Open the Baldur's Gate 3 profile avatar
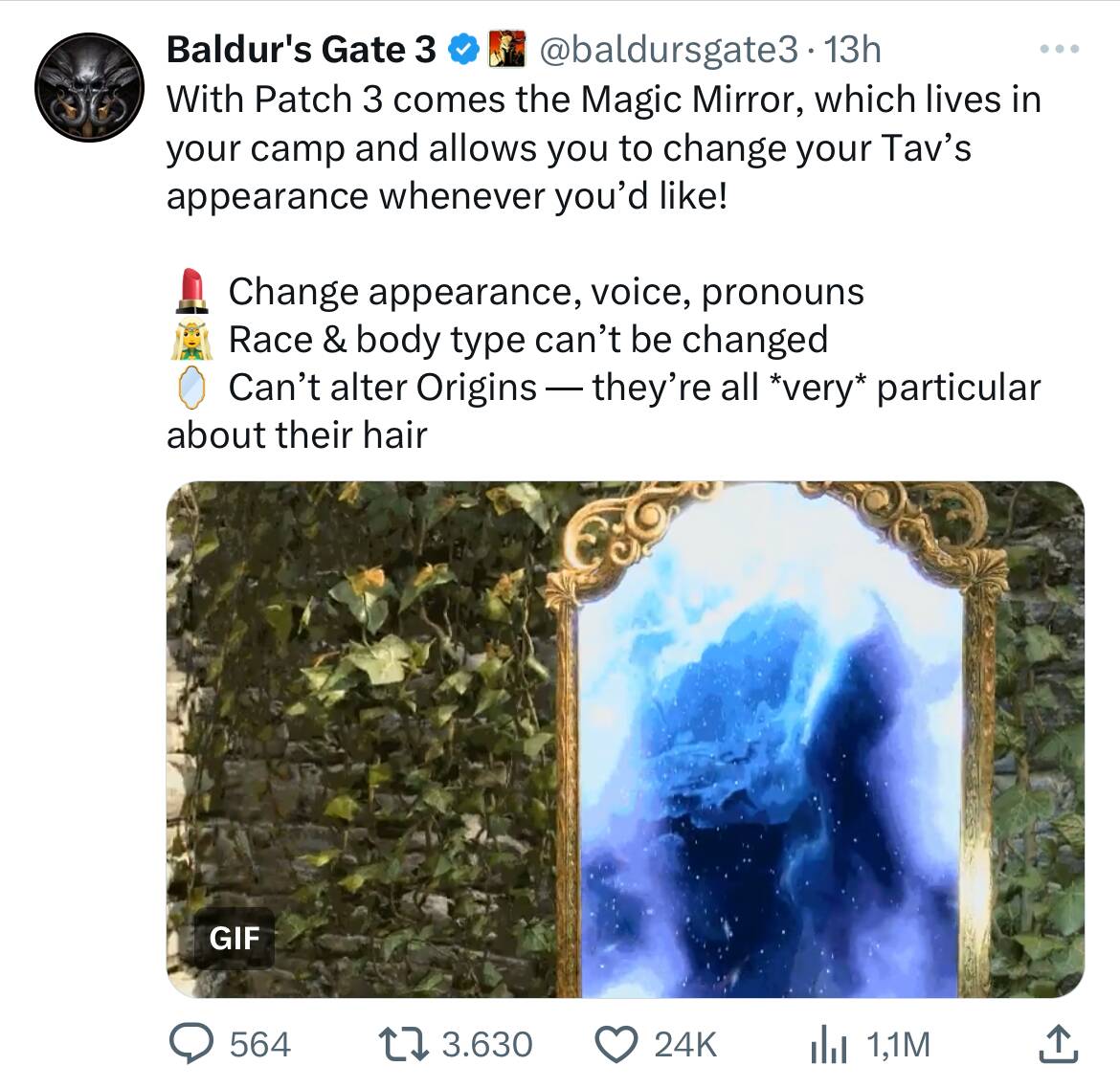This screenshot has width=1120, height=1088. tap(89, 87)
